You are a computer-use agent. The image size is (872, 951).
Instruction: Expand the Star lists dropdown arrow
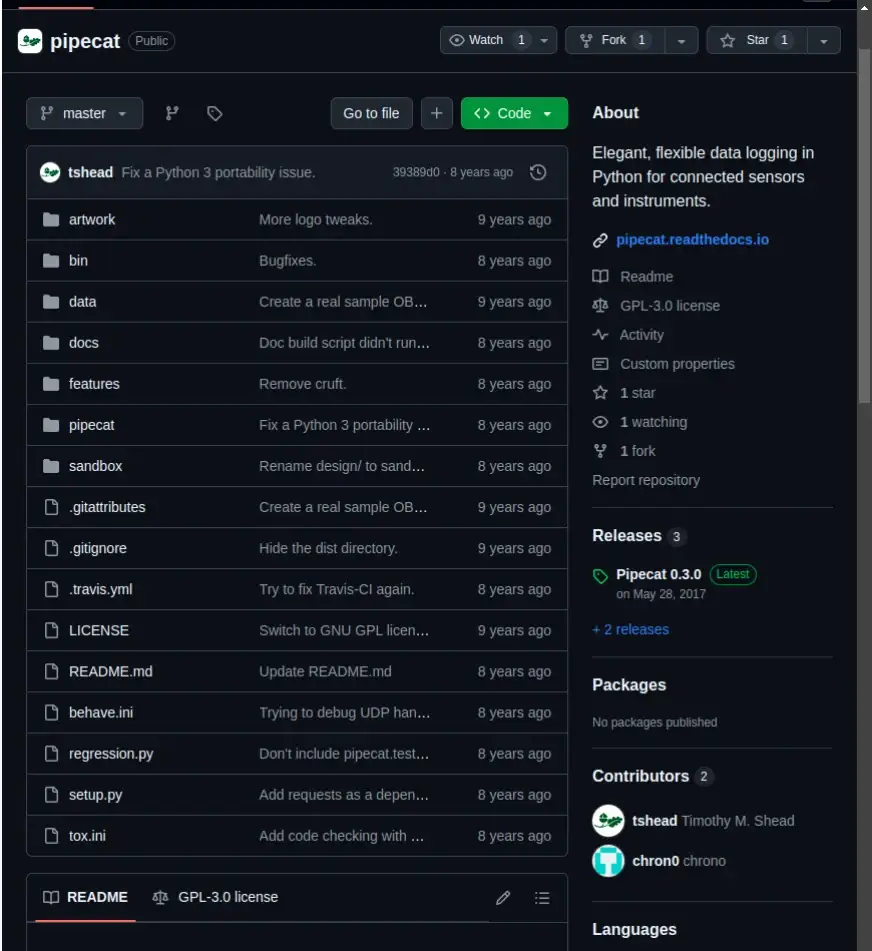(x=823, y=41)
